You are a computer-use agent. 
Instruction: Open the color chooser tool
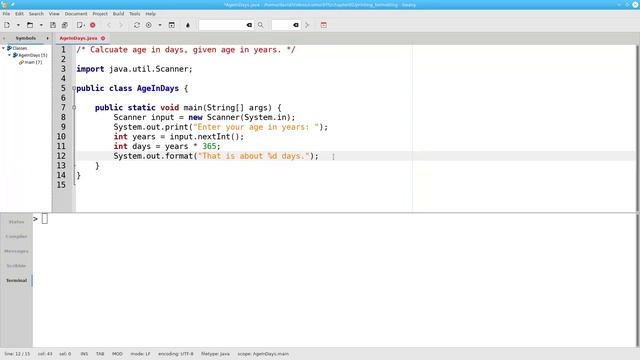pos(188,25)
